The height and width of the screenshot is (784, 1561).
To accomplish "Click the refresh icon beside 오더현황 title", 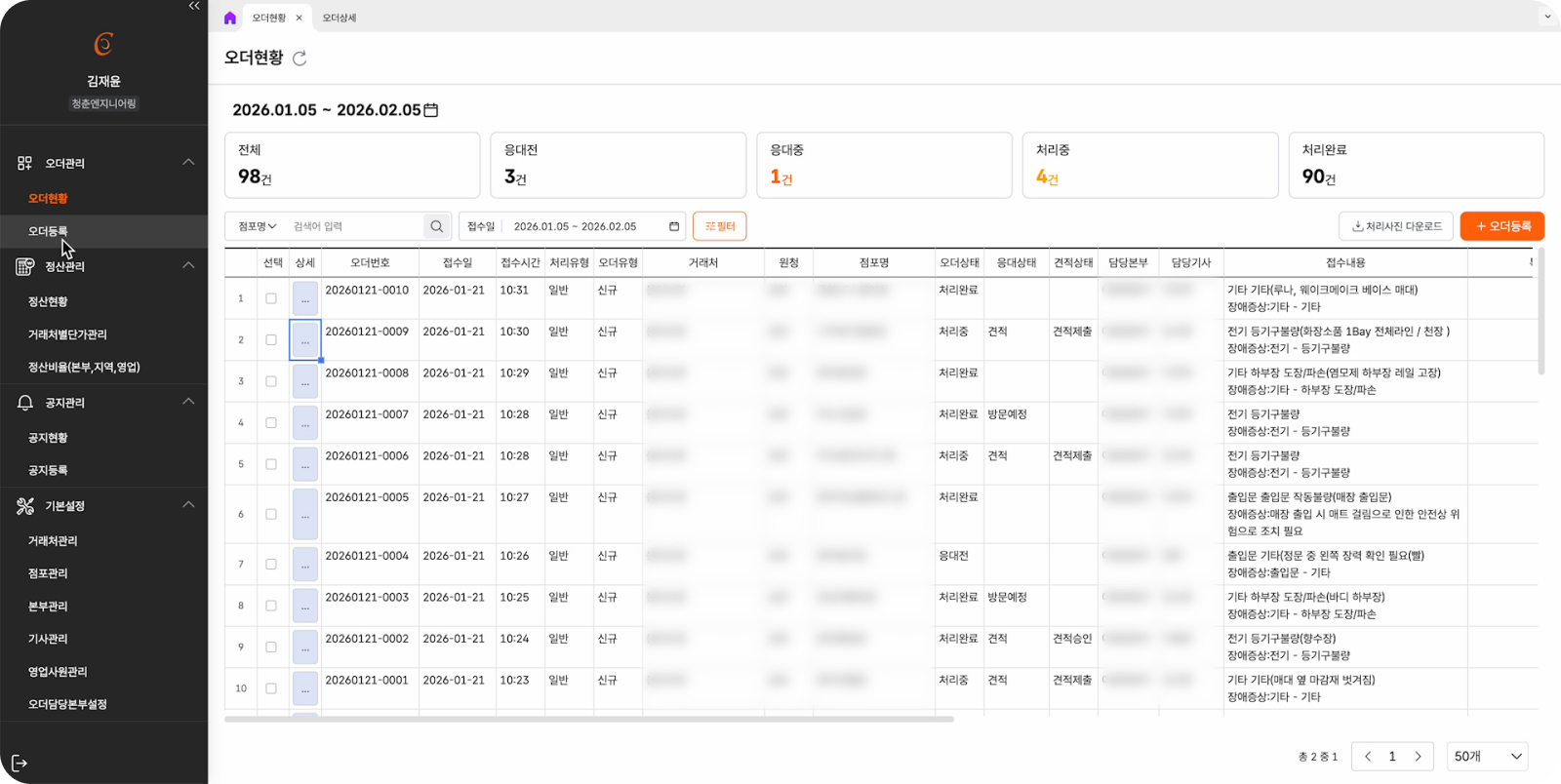I will 300,59.
